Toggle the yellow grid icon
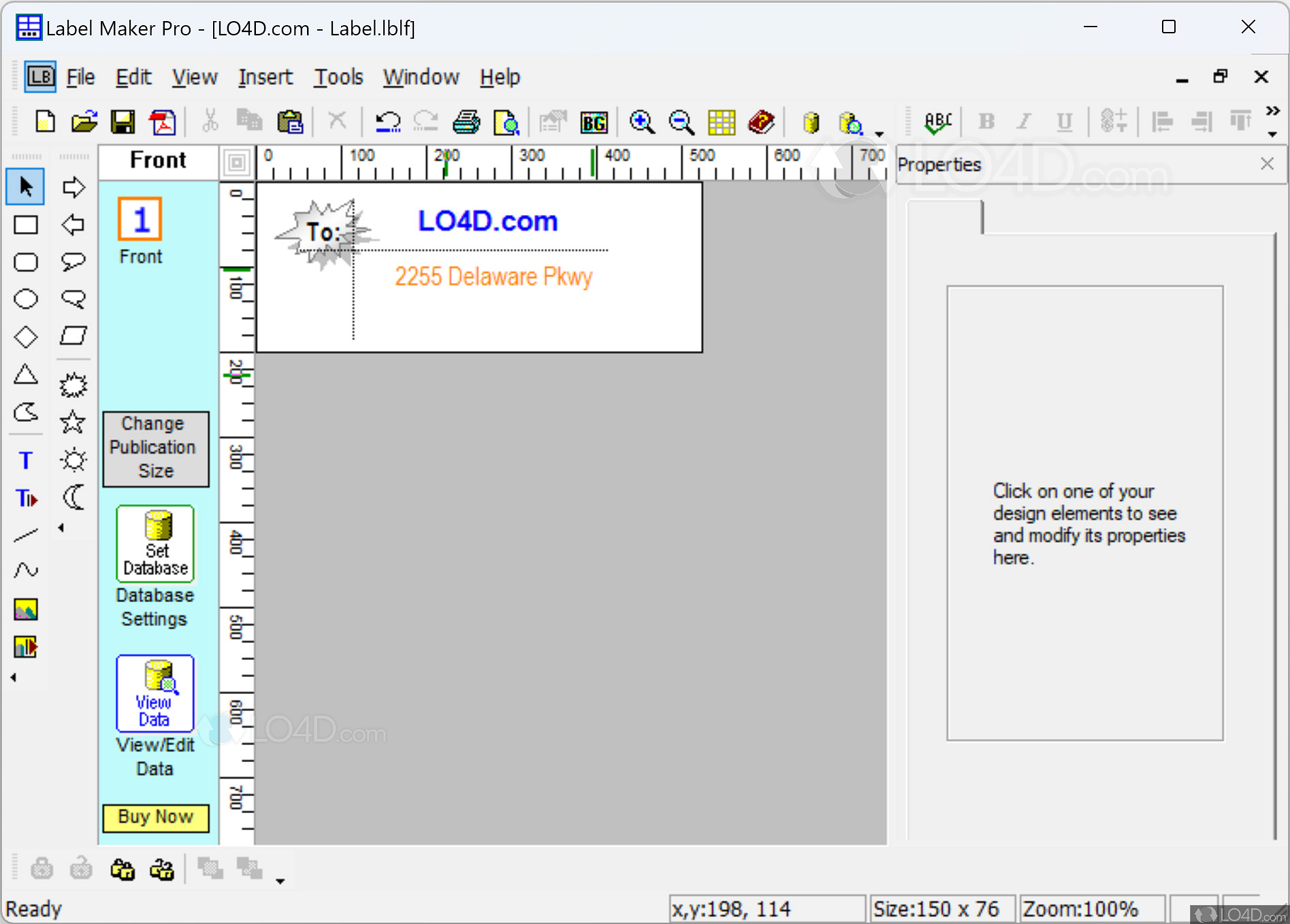1290x924 pixels. click(722, 122)
